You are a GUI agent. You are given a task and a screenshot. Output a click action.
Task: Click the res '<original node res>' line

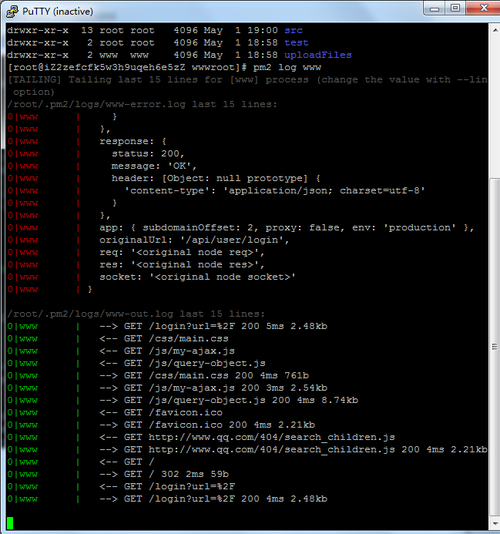(x=182, y=265)
